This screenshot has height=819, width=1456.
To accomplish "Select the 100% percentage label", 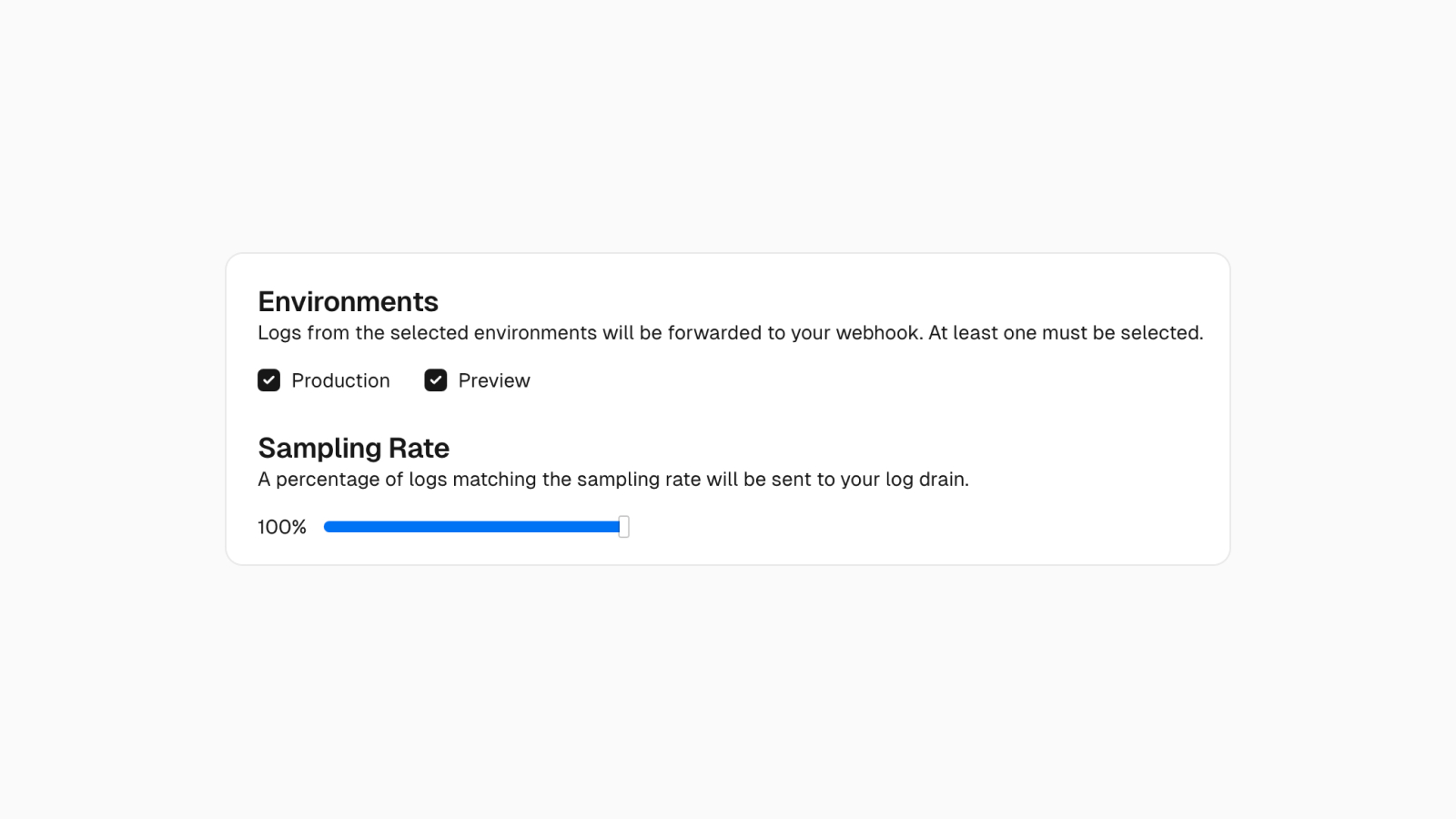I will click(x=281, y=526).
